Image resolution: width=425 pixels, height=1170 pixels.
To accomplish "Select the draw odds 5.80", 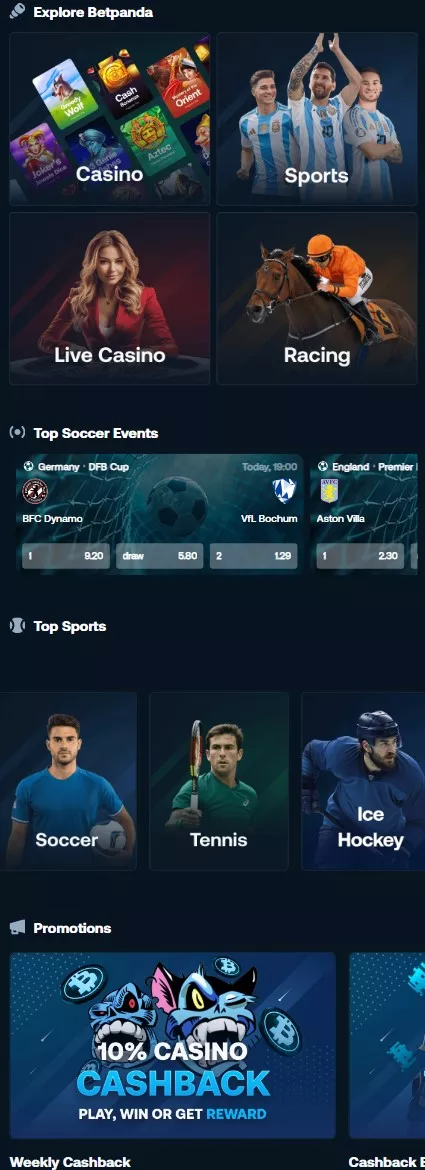I will coord(160,556).
